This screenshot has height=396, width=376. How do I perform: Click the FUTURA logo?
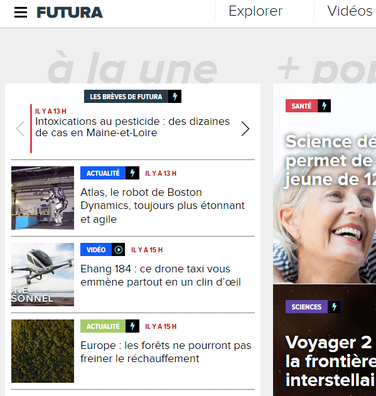tap(70, 13)
